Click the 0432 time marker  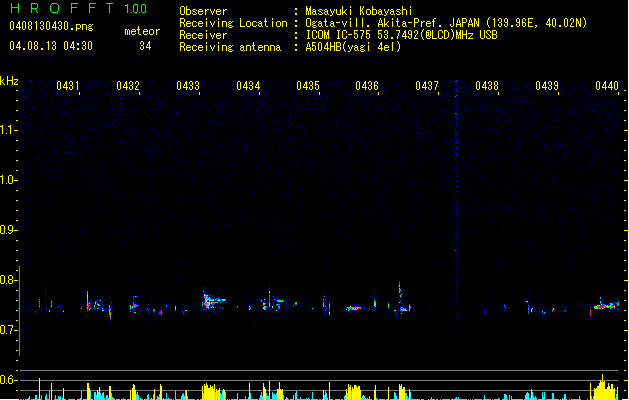128,86
